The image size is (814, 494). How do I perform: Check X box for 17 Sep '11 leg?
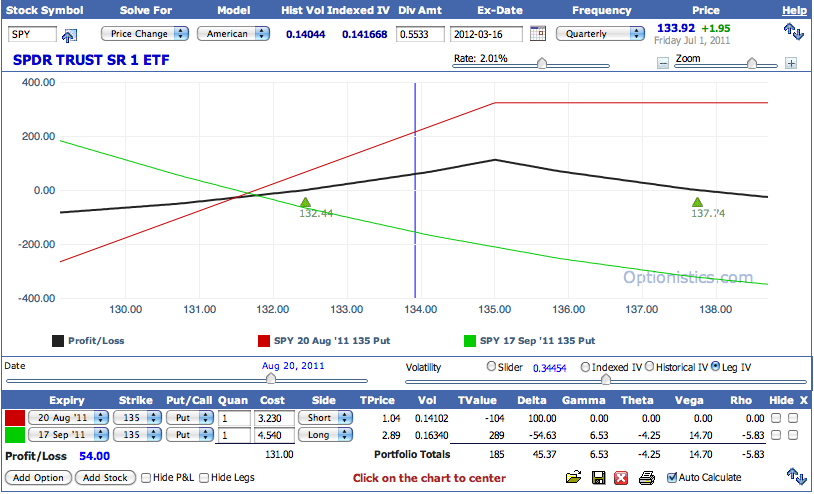[x=793, y=435]
